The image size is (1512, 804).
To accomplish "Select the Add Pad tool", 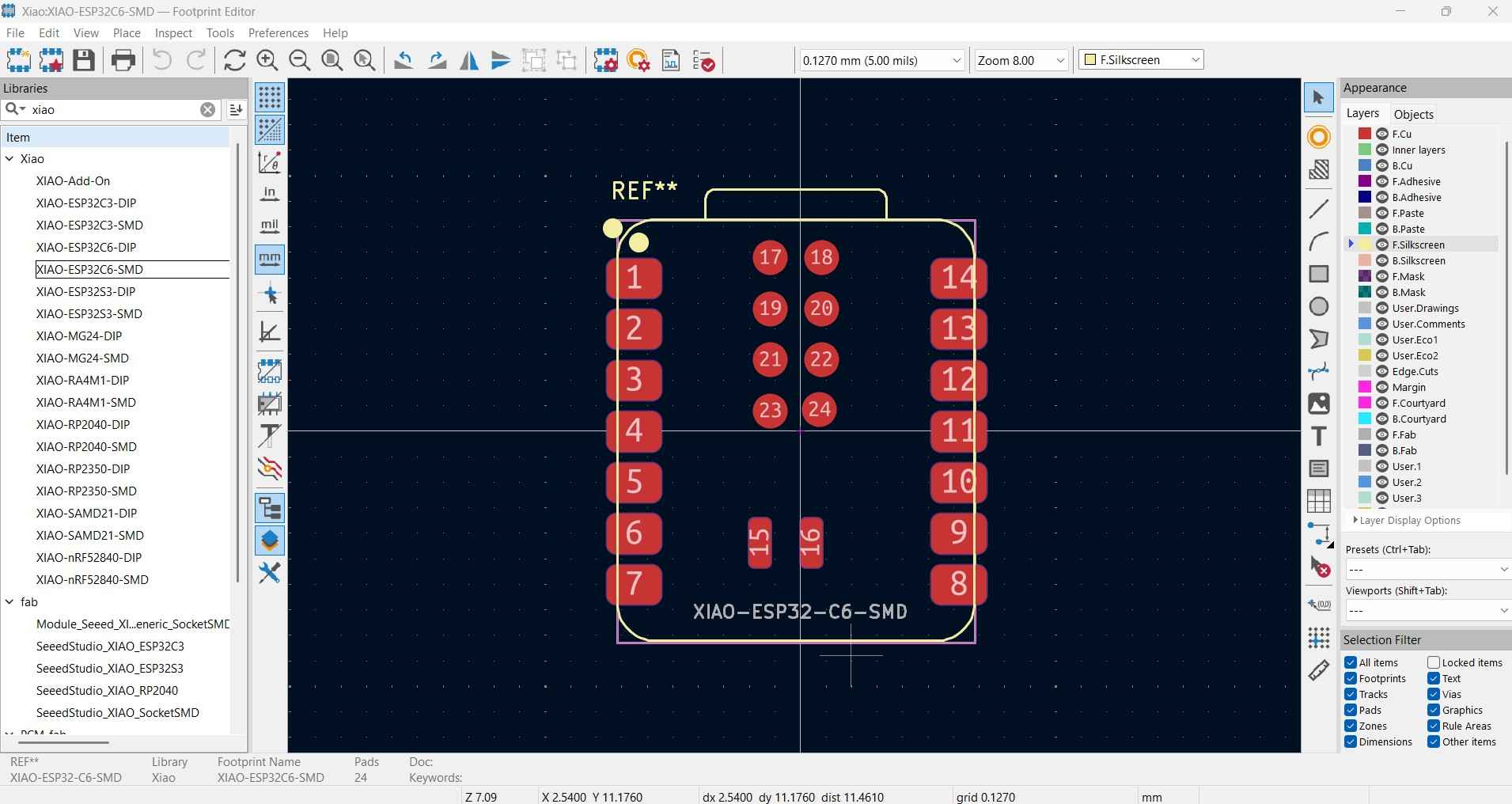I will [x=1318, y=137].
